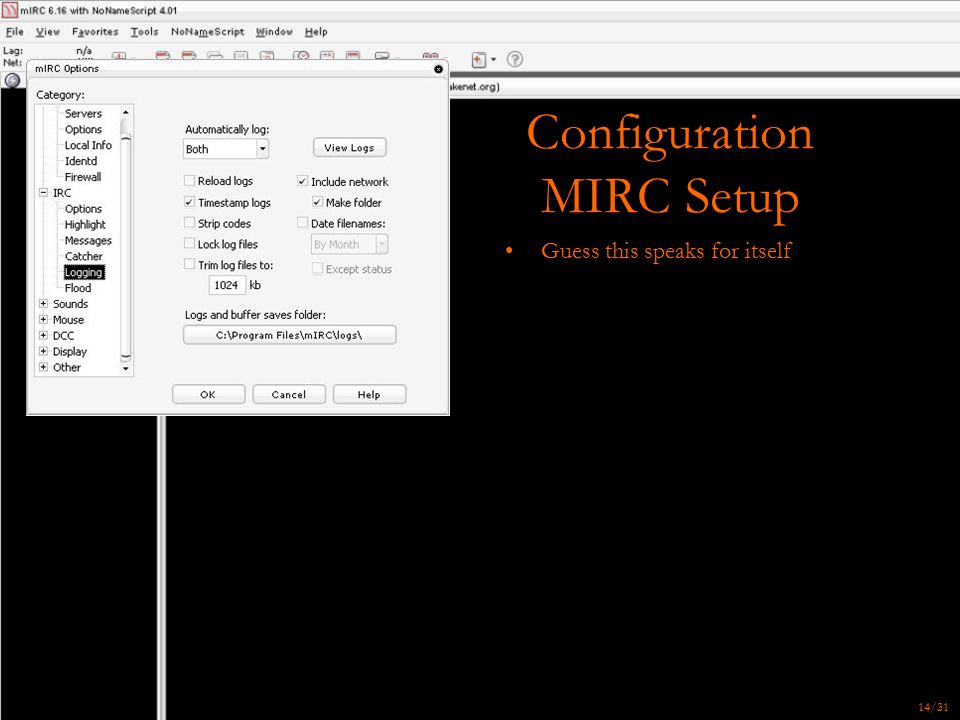960x720 pixels.
Task: Open the NoNameScript menu
Action: pos(208,32)
